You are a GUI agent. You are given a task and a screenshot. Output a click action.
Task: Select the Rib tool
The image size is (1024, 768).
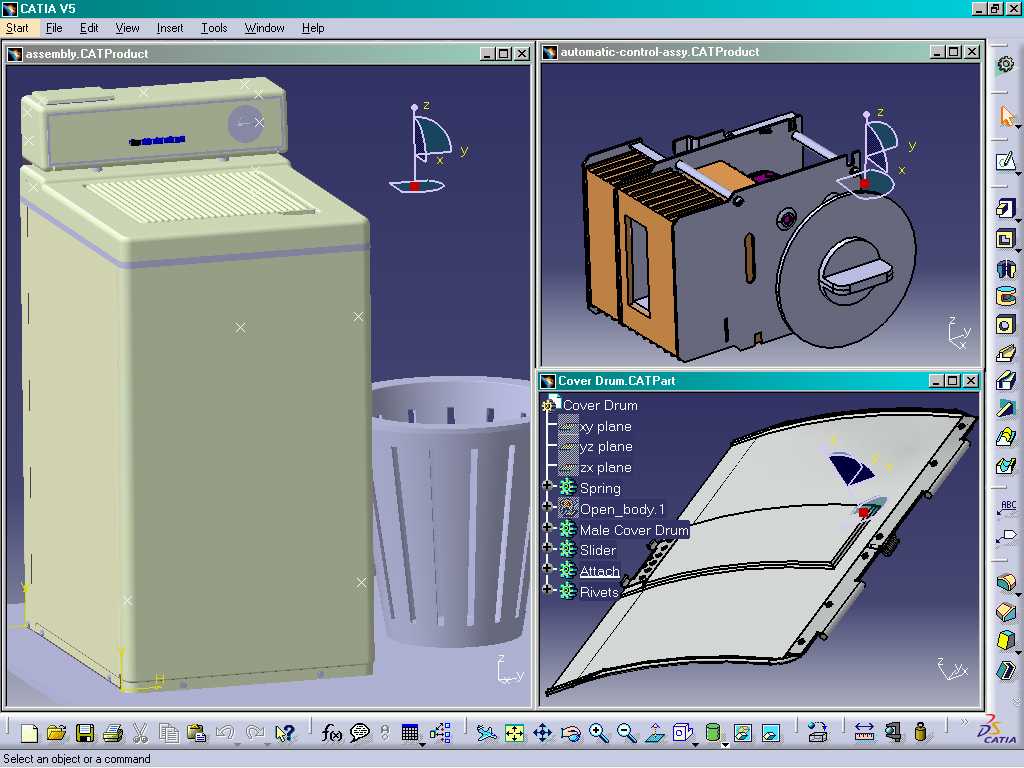pos(1006,354)
